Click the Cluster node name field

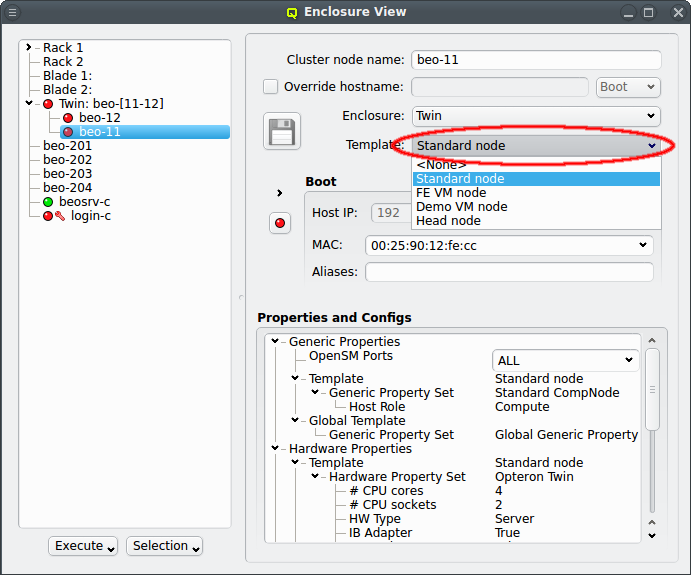(x=536, y=60)
